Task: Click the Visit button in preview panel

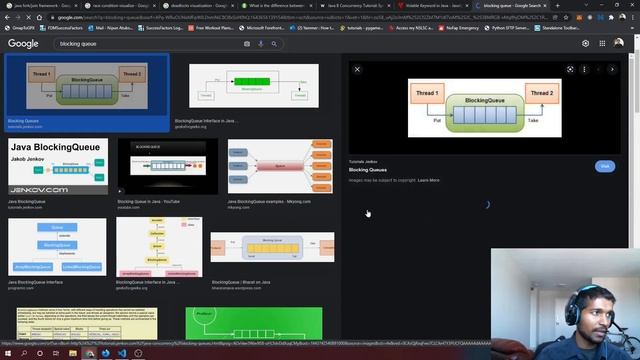Action: (x=605, y=166)
